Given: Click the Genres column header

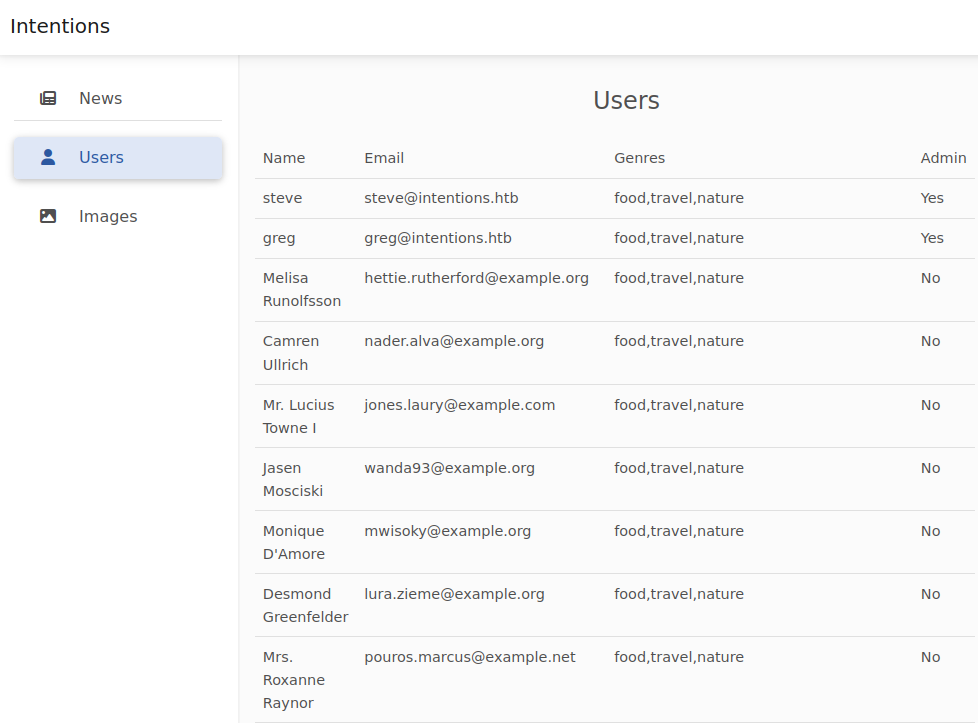Looking at the screenshot, I should (639, 158).
